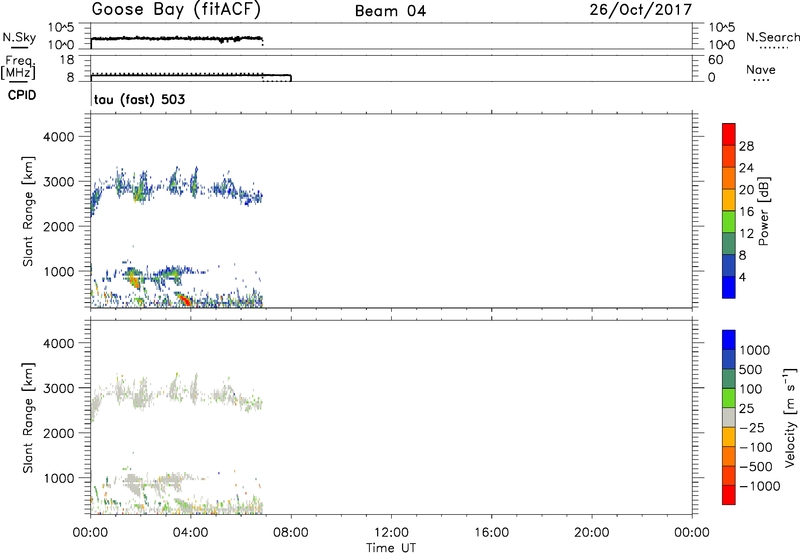Click the "16:00" time axis label

pos(491,533)
